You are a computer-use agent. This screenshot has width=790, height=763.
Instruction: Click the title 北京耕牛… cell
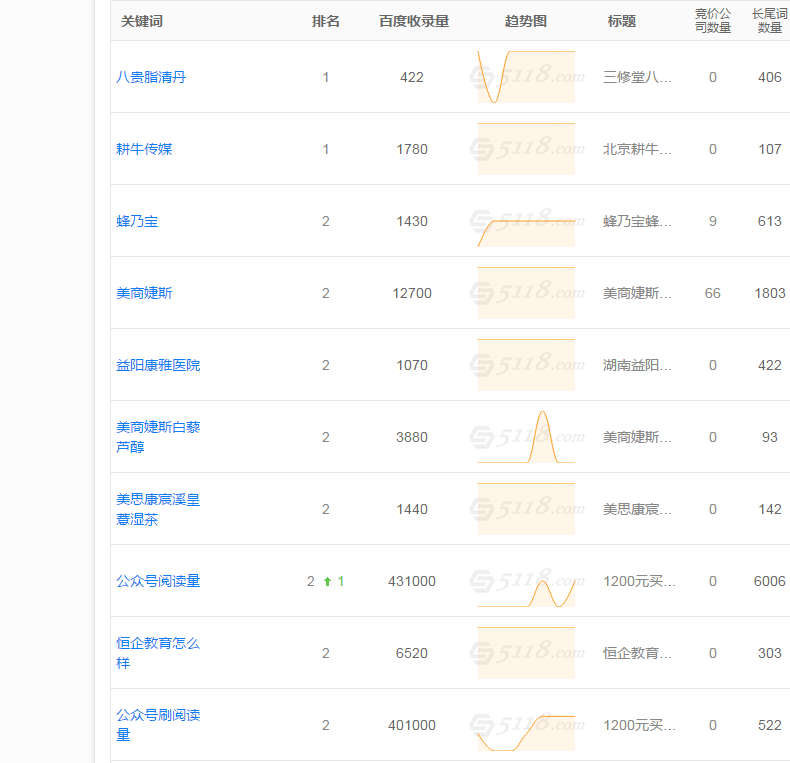(x=637, y=149)
